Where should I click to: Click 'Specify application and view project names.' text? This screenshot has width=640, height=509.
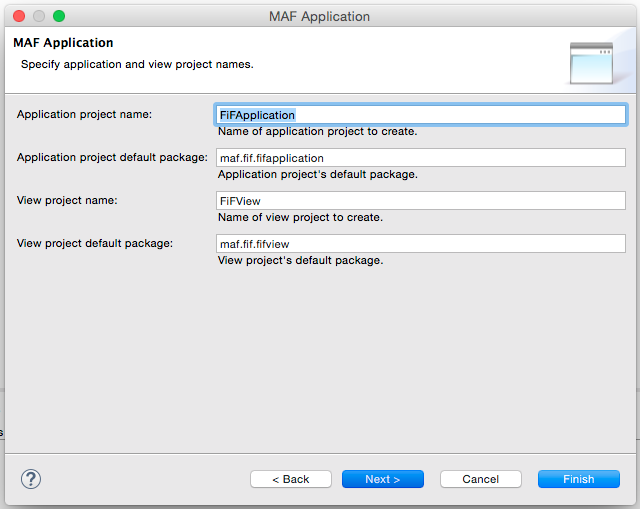click(137, 64)
